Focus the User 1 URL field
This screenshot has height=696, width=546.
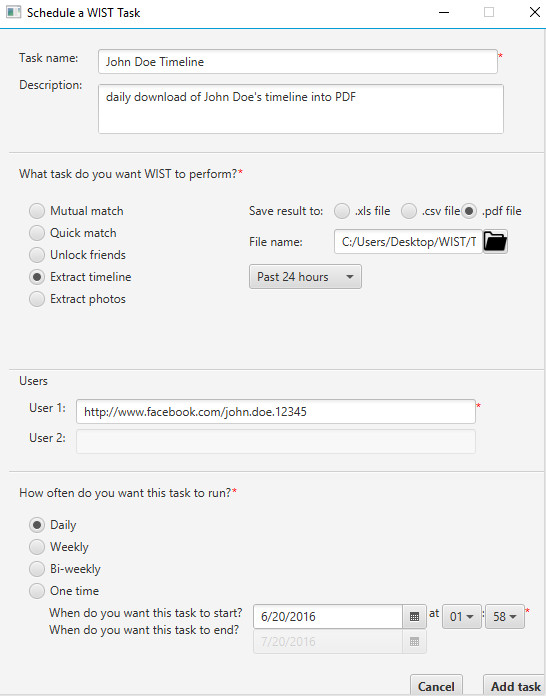(x=276, y=411)
